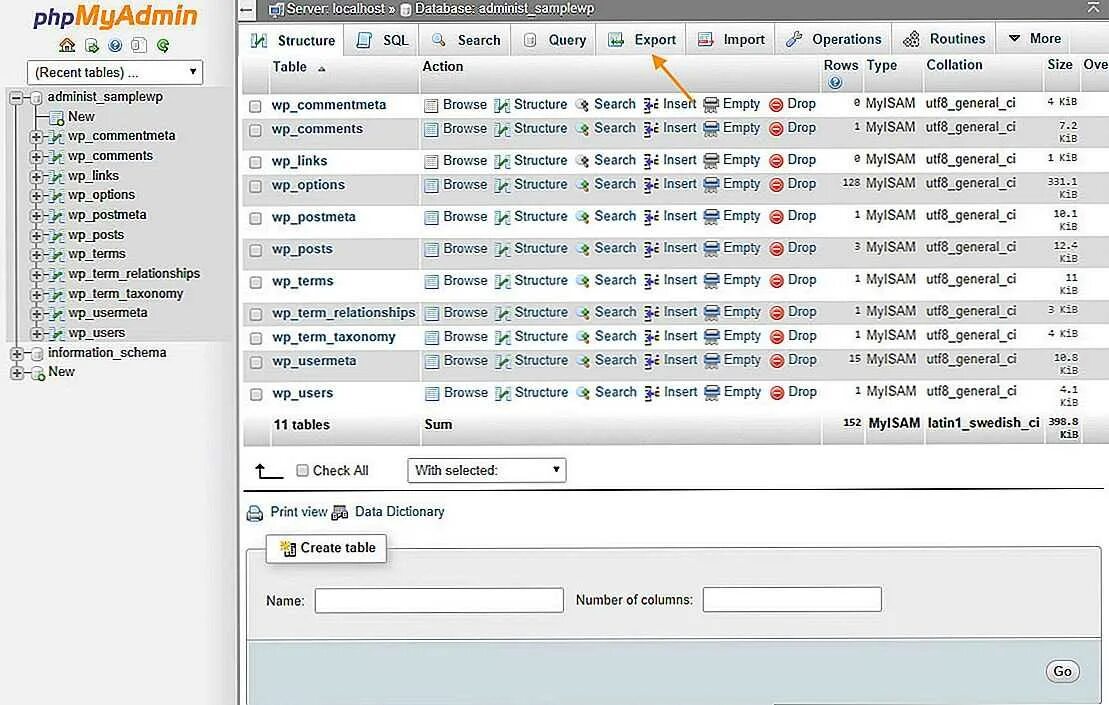Viewport: 1109px width, 705px height.
Task: Focus the Number of columns input field
Action: [x=792, y=600]
